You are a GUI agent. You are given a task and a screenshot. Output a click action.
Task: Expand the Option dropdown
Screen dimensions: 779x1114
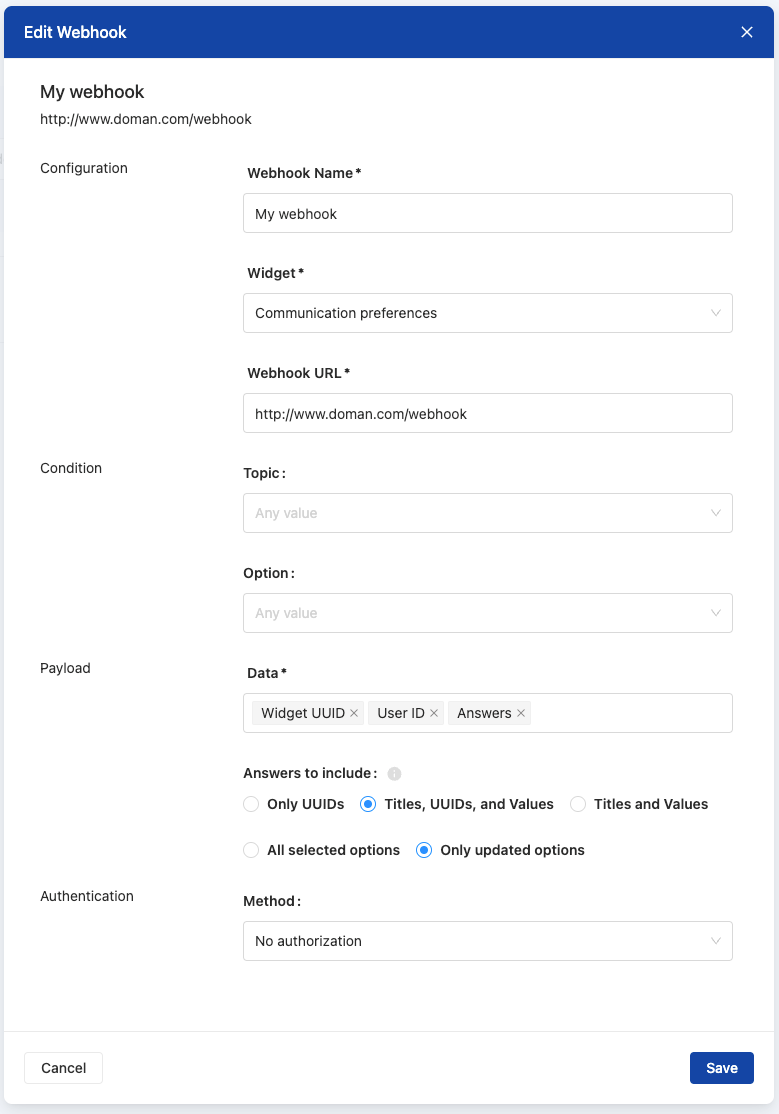click(487, 613)
